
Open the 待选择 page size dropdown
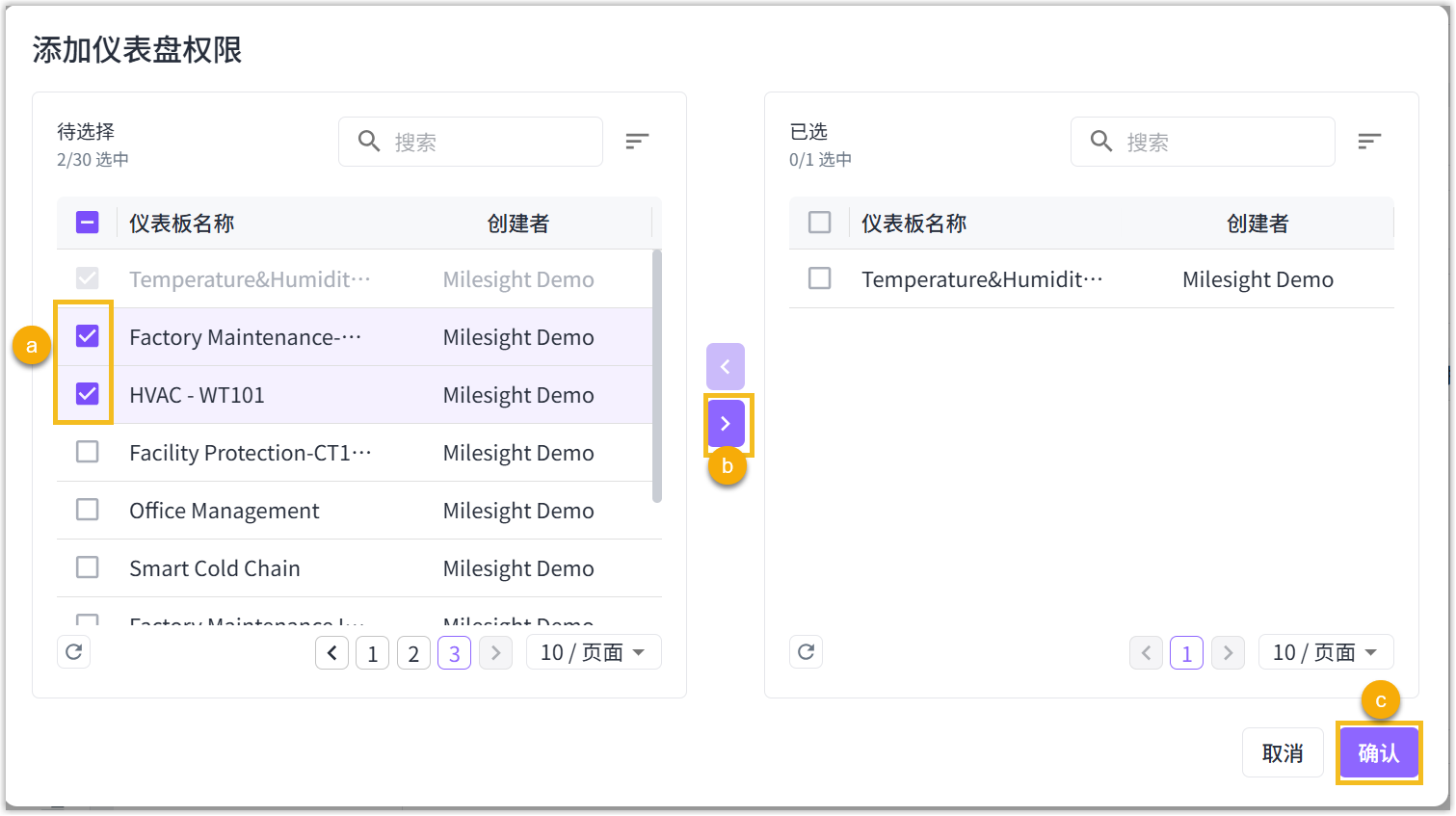(x=593, y=652)
